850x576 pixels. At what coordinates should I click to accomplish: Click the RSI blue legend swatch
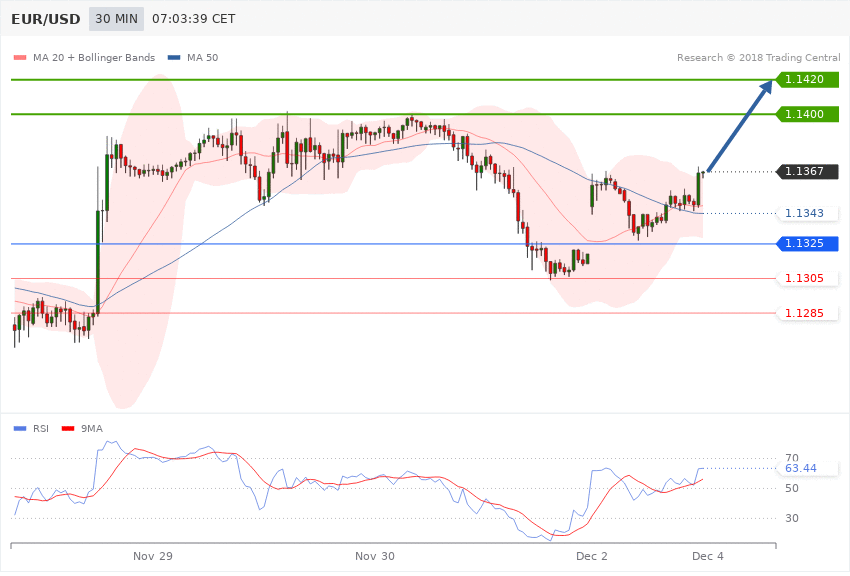[20, 429]
